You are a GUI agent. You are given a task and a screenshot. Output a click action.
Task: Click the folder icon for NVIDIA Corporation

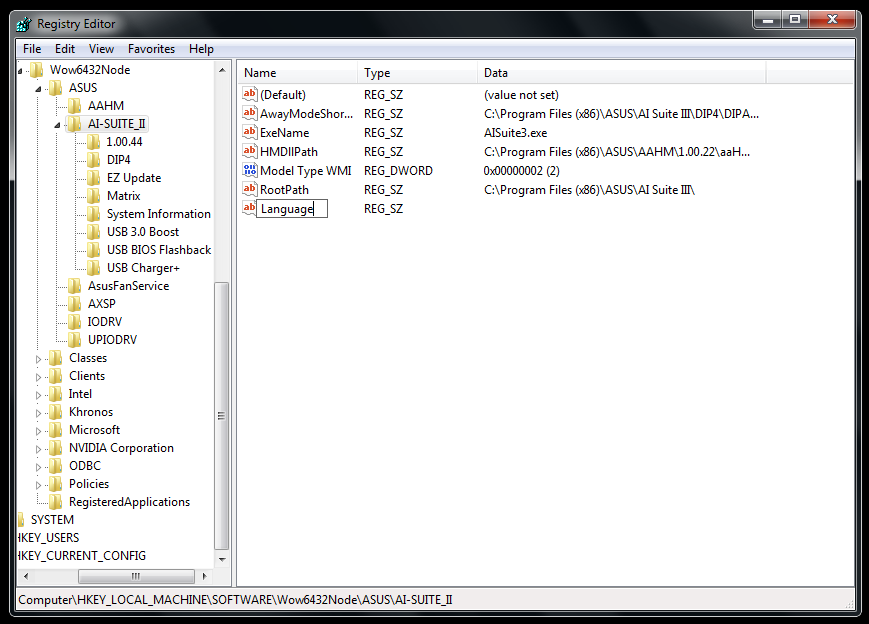click(56, 448)
